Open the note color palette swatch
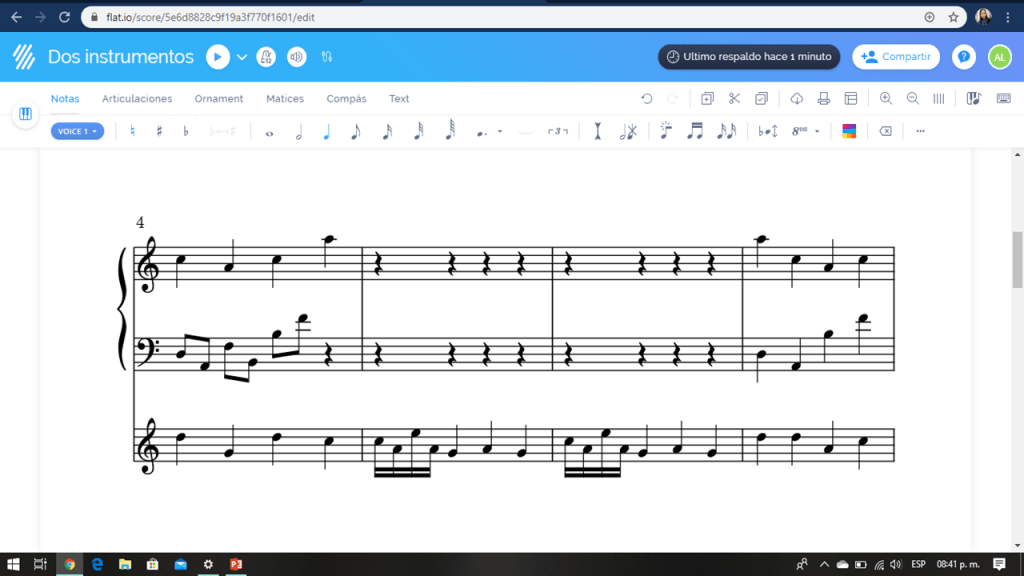 849,131
